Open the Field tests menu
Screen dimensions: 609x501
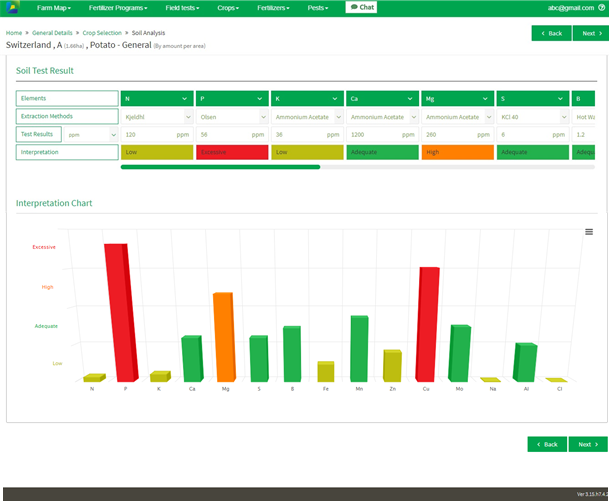[x=182, y=8]
